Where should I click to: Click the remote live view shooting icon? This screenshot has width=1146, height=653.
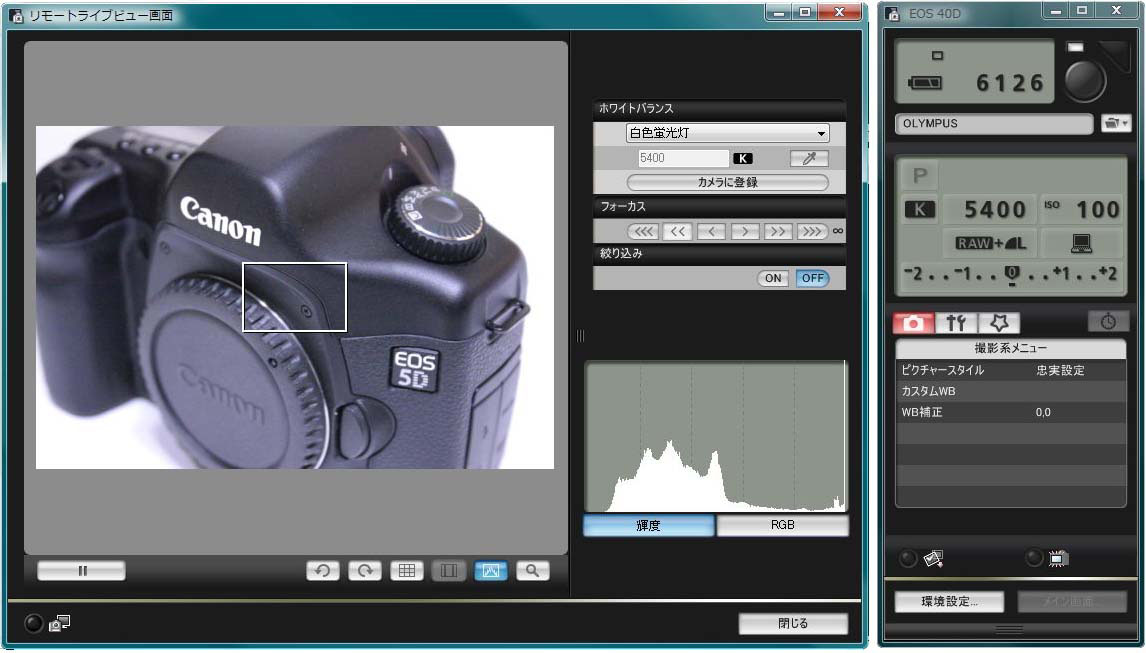tap(933, 559)
